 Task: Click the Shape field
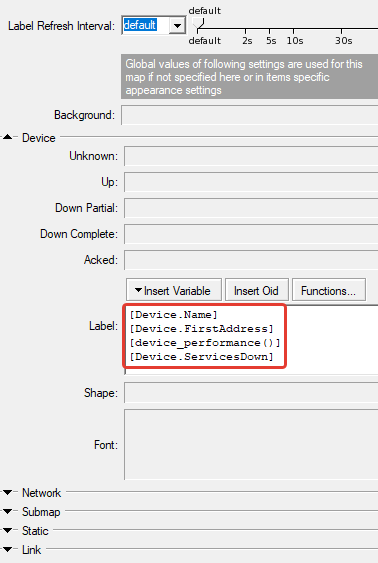pyautogui.click(x=251, y=392)
